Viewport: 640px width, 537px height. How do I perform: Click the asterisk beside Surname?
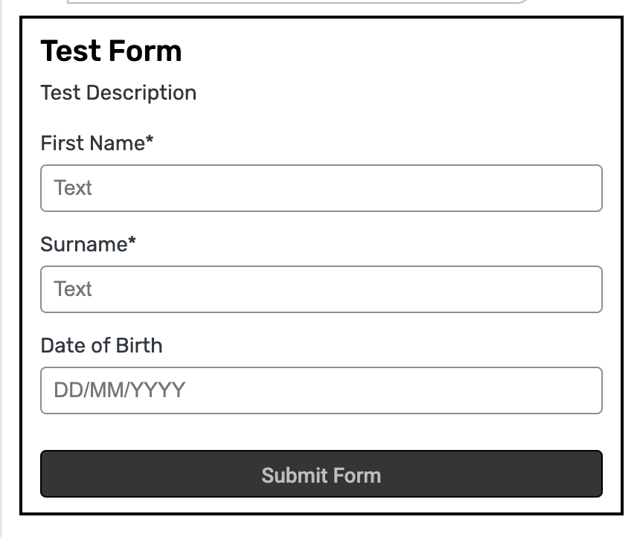point(131,242)
